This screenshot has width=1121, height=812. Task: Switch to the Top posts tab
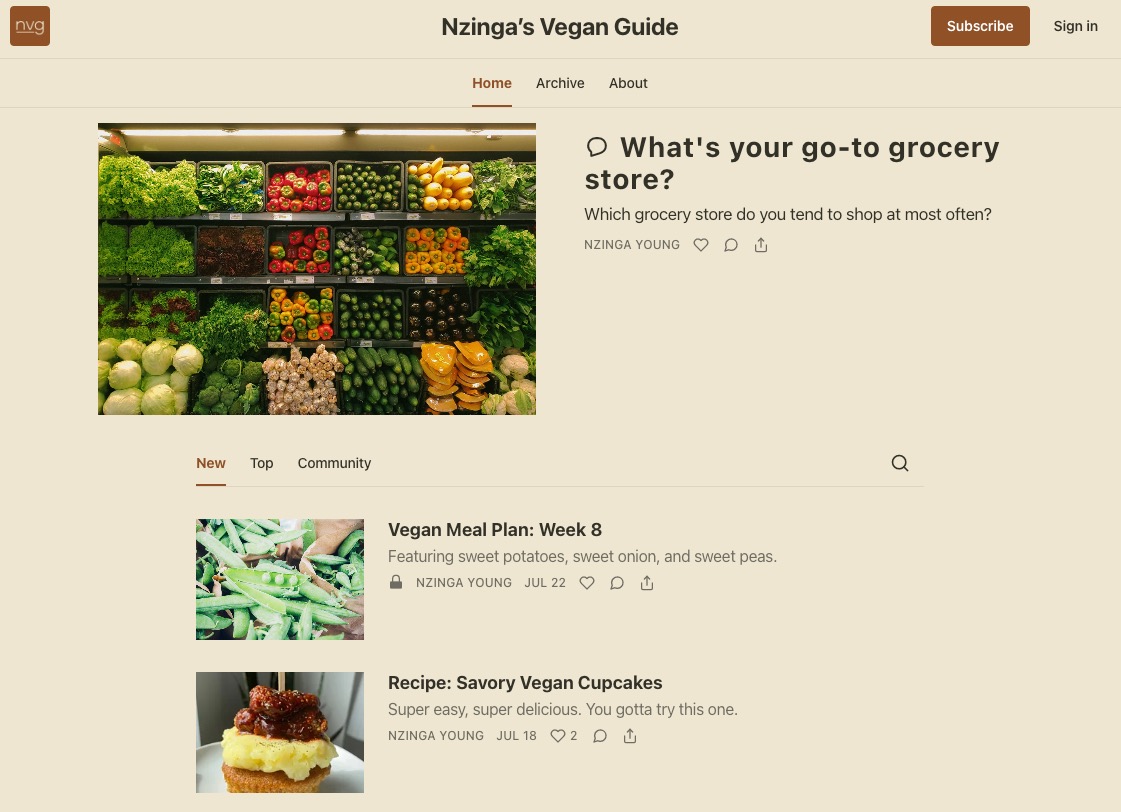[x=262, y=463]
